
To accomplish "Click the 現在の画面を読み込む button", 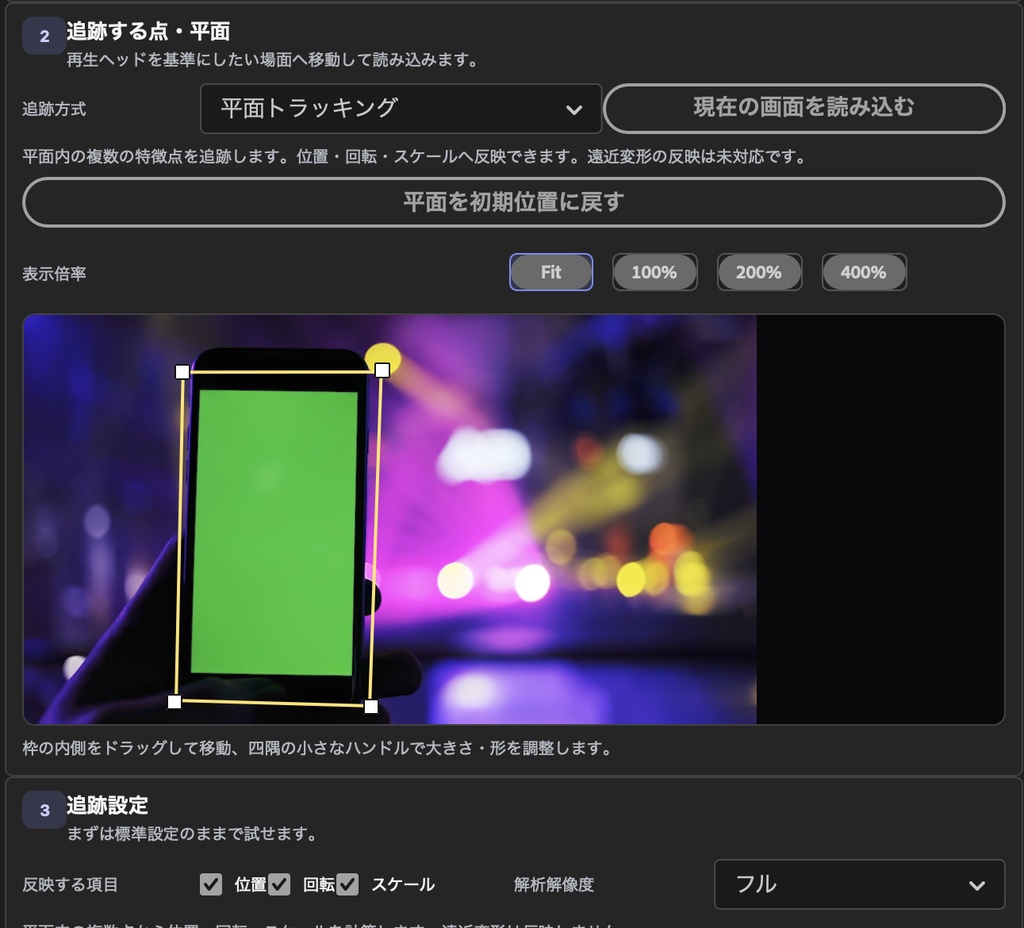I will pyautogui.click(x=804, y=108).
